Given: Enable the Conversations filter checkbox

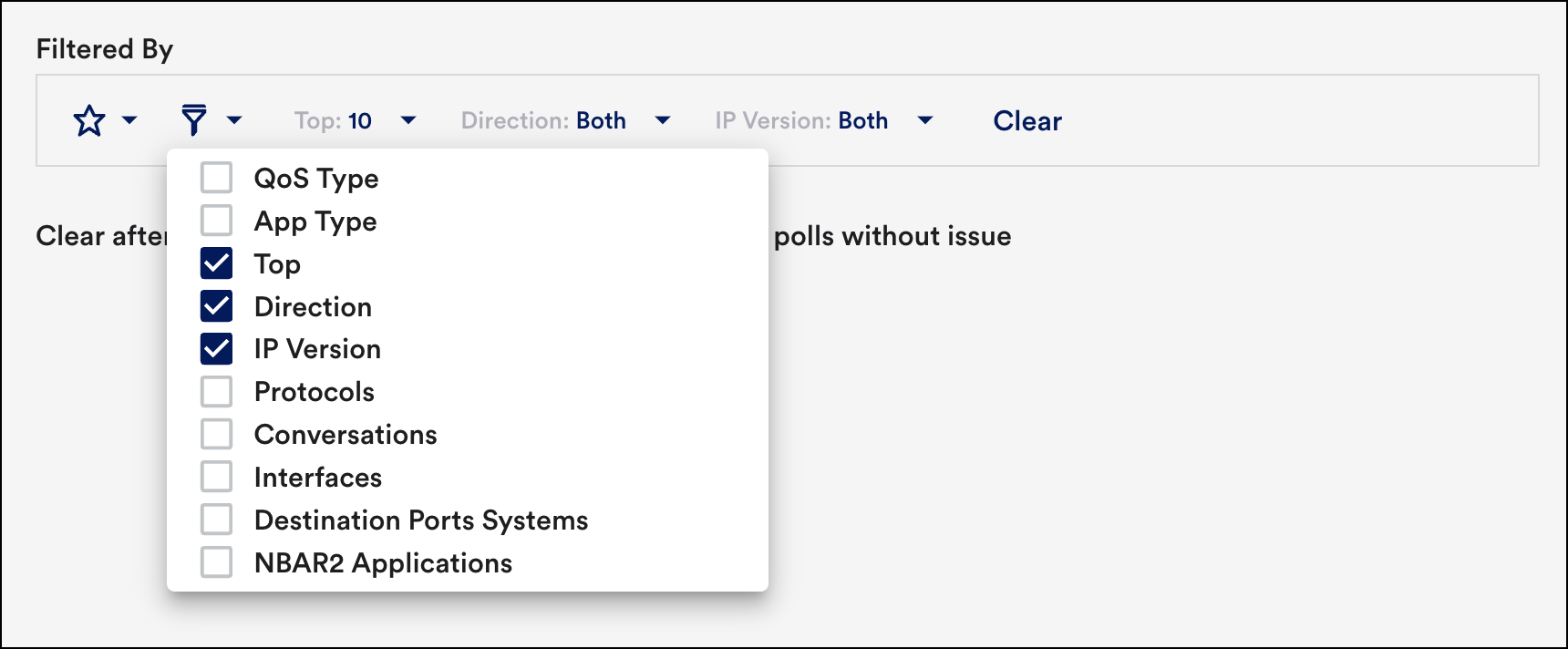Looking at the screenshot, I should pos(217,435).
